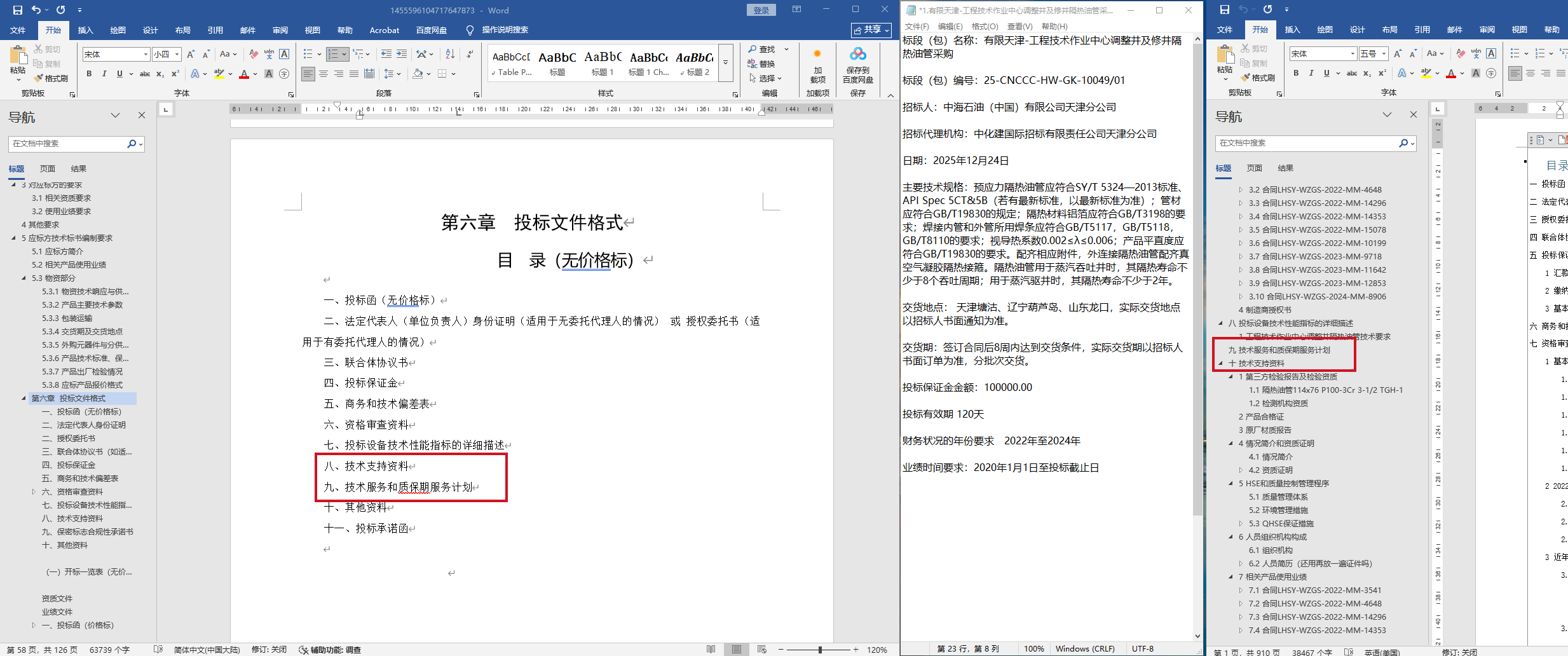Click the 登录 sign-in button
Image resolution: width=1568 pixels, height=656 pixels.
pos(761,10)
